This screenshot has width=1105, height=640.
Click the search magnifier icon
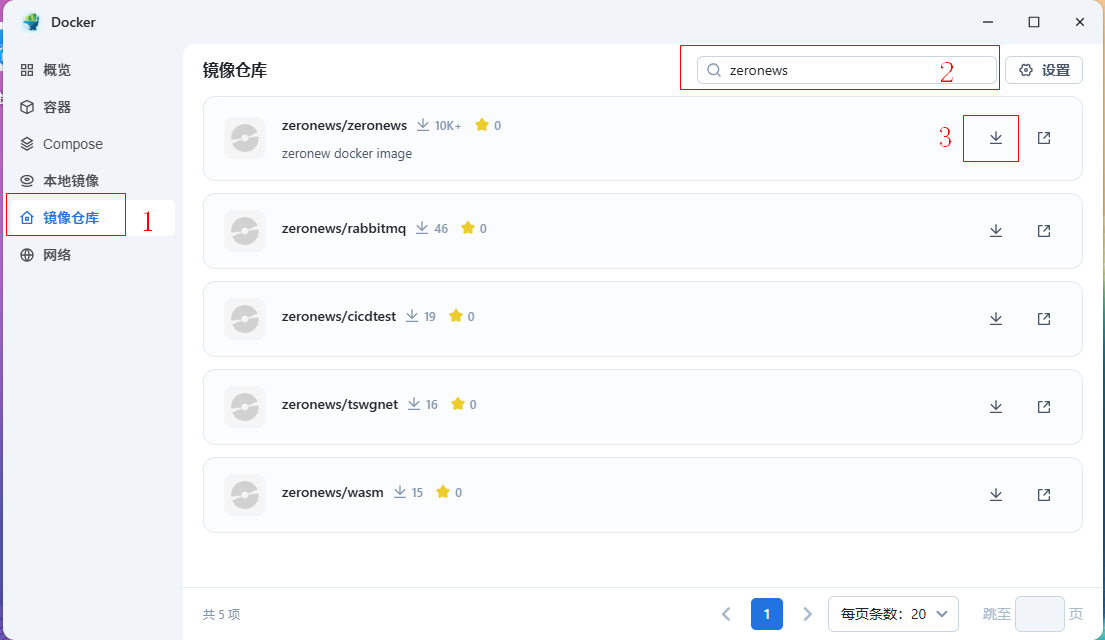(x=713, y=70)
